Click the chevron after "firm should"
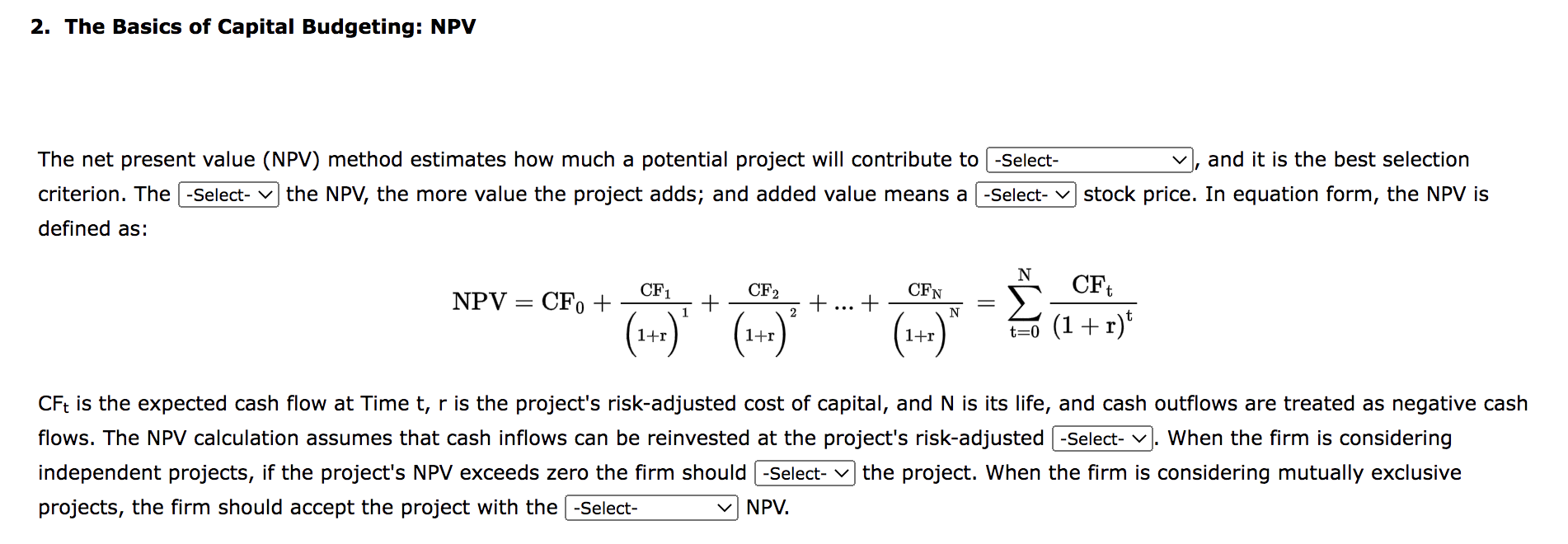Viewport: 1568px width, 544px height. [843, 474]
